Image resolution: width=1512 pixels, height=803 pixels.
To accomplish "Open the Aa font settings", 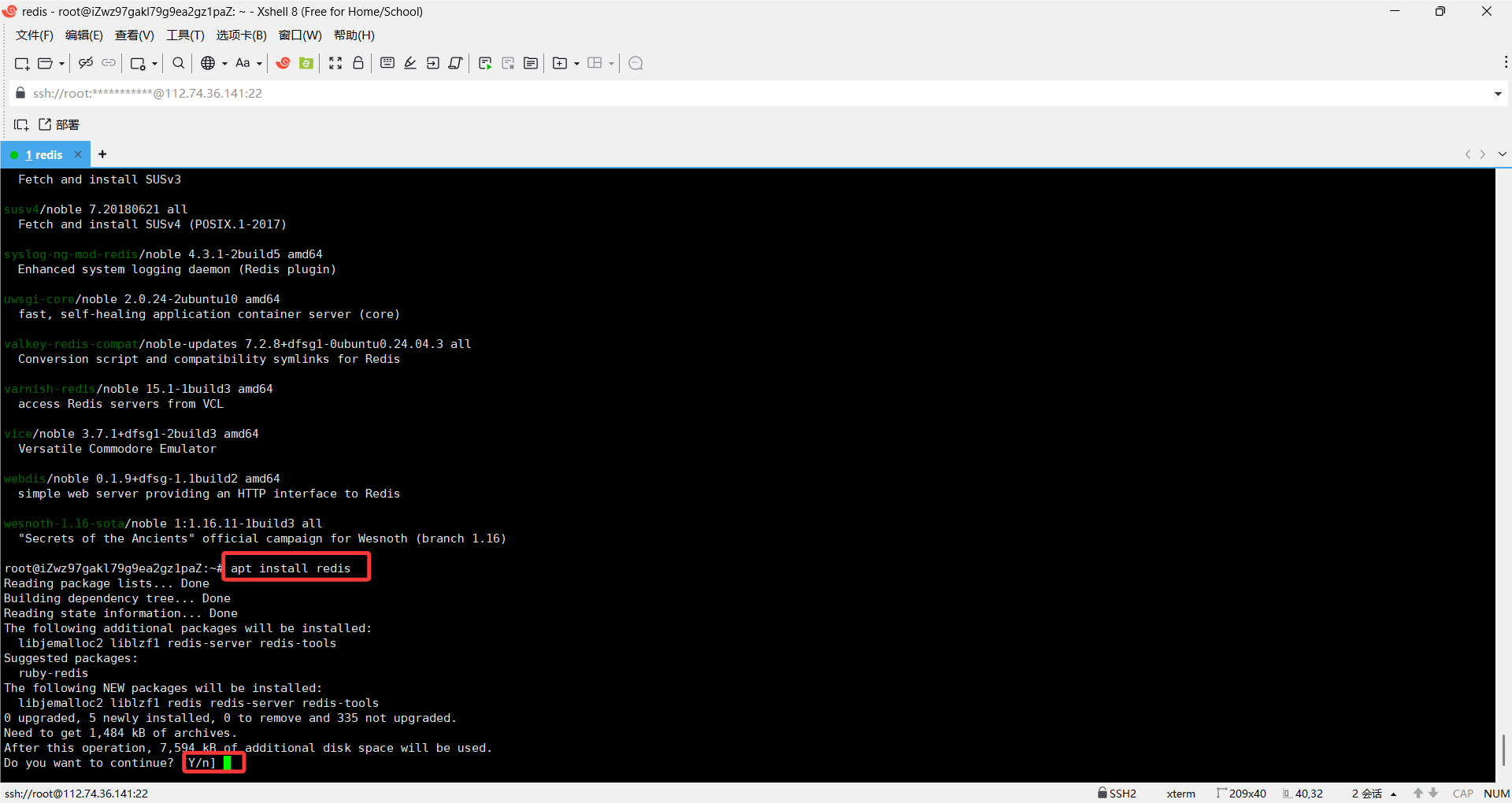I will [243, 63].
